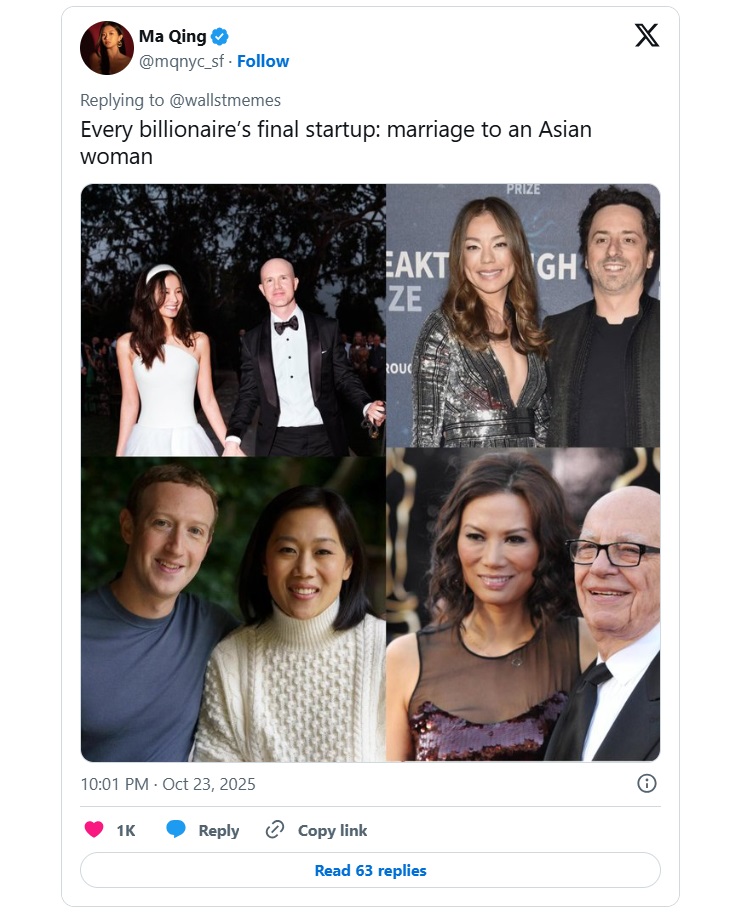The width and height of the screenshot is (750, 918).
Task: Click the blue reply speech bubble icon
Action: (x=176, y=830)
